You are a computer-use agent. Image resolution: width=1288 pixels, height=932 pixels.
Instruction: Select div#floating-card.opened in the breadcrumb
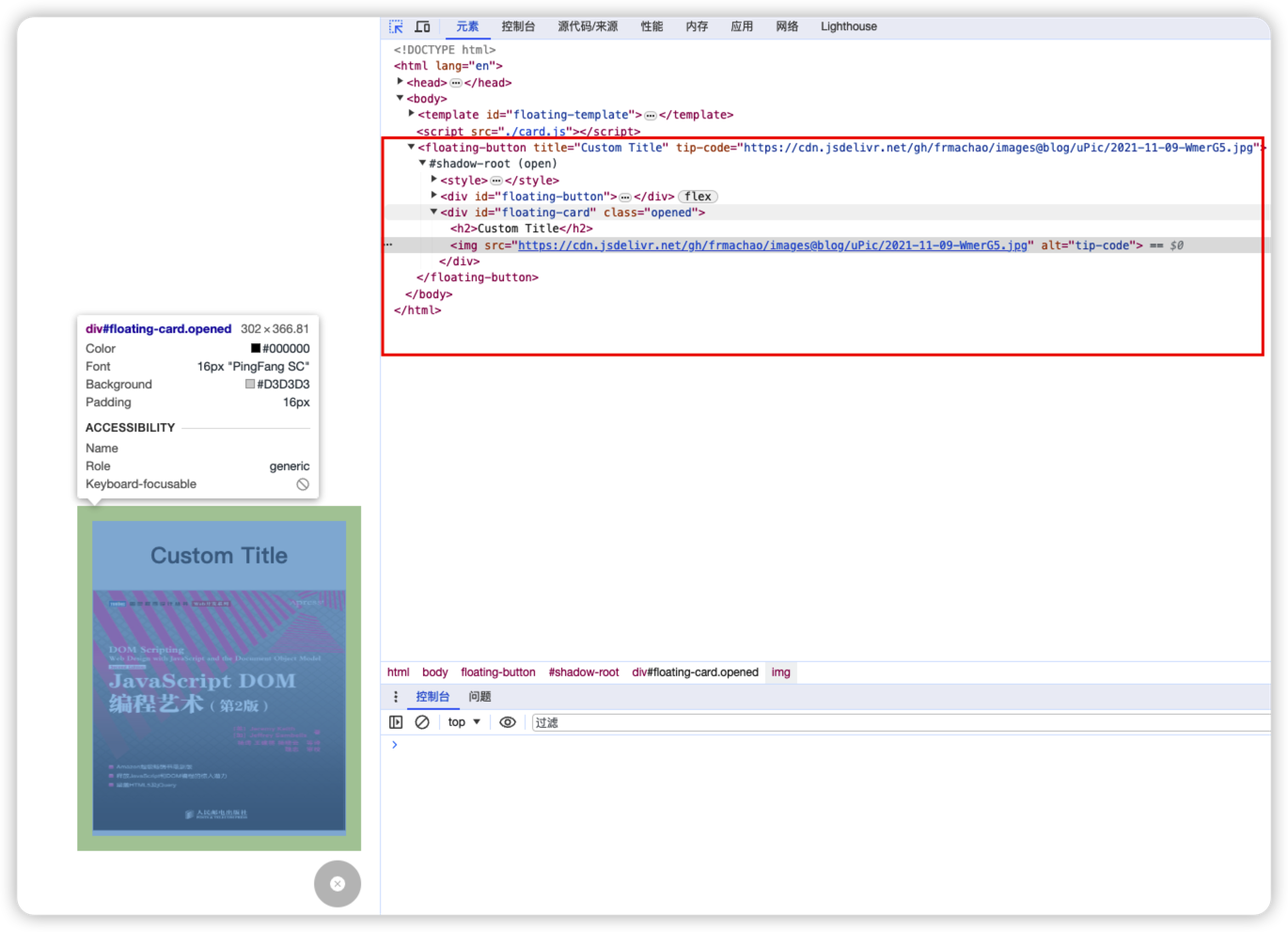[695, 672]
